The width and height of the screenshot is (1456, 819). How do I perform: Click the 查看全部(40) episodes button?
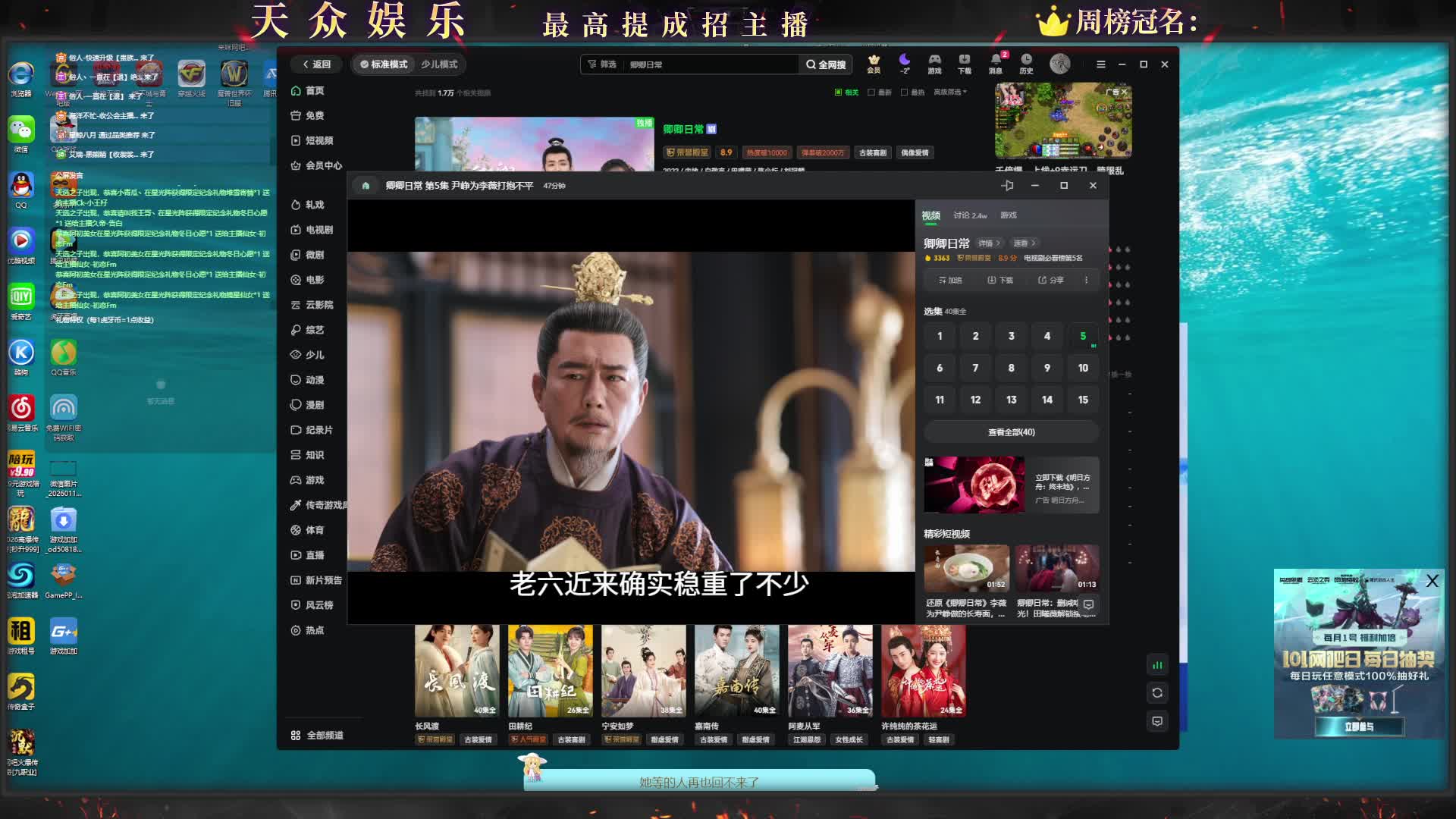pos(1011,432)
